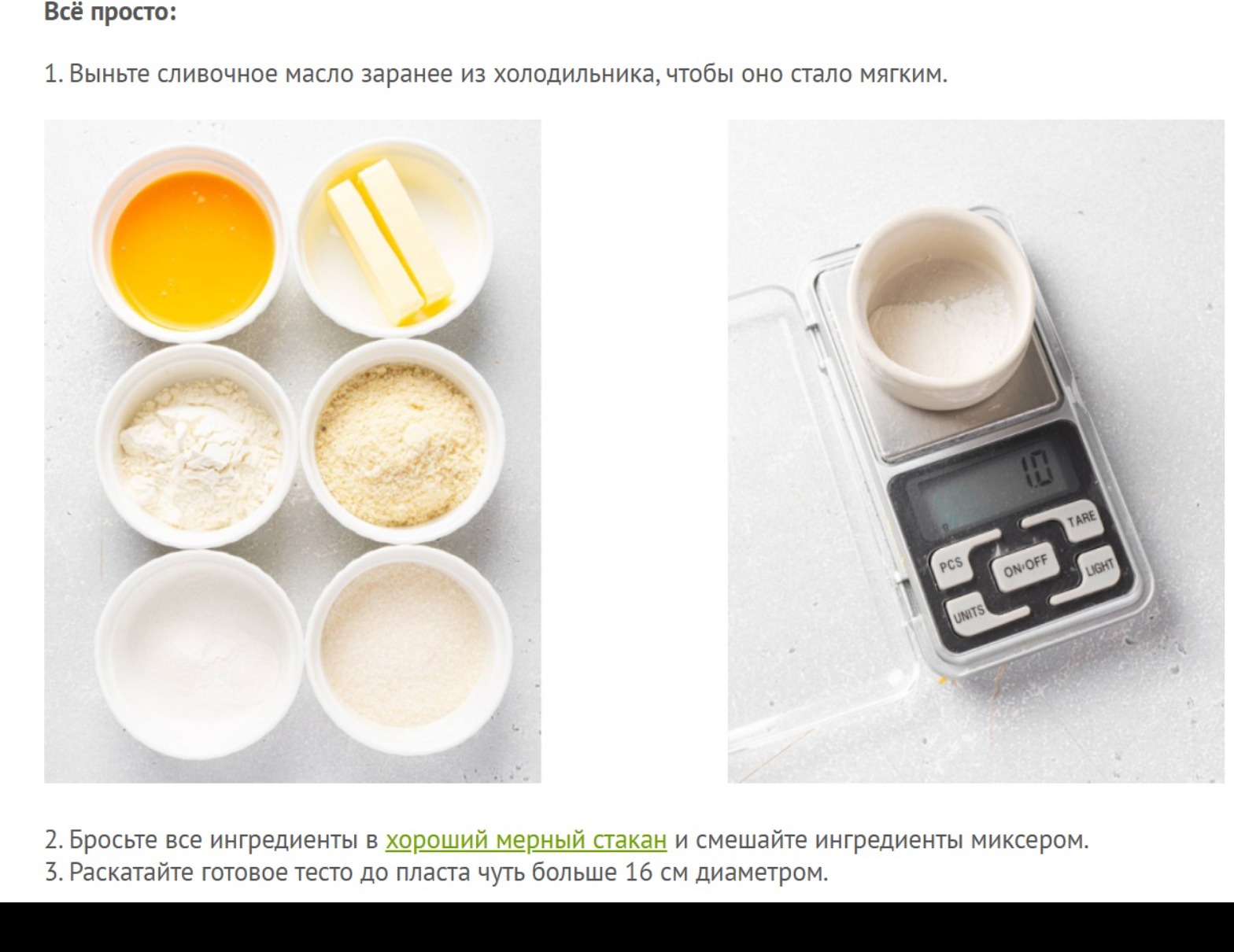Click step 3 text about rolling dough
This screenshot has height=952, width=1234.
(x=436, y=873)
